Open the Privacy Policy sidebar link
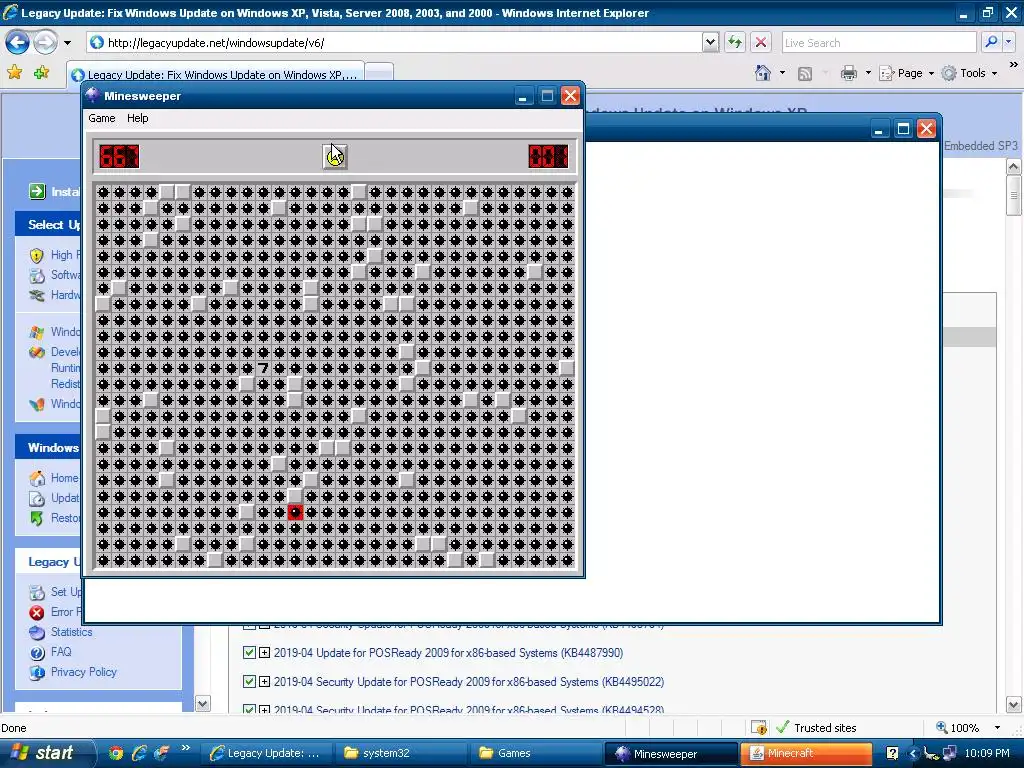Image resolution: width=1024 pixels, height=768 pixels. [84, 672]
